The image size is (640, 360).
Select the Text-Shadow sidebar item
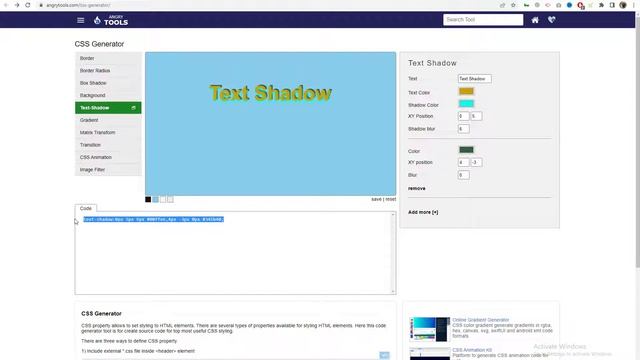(108, 108)
